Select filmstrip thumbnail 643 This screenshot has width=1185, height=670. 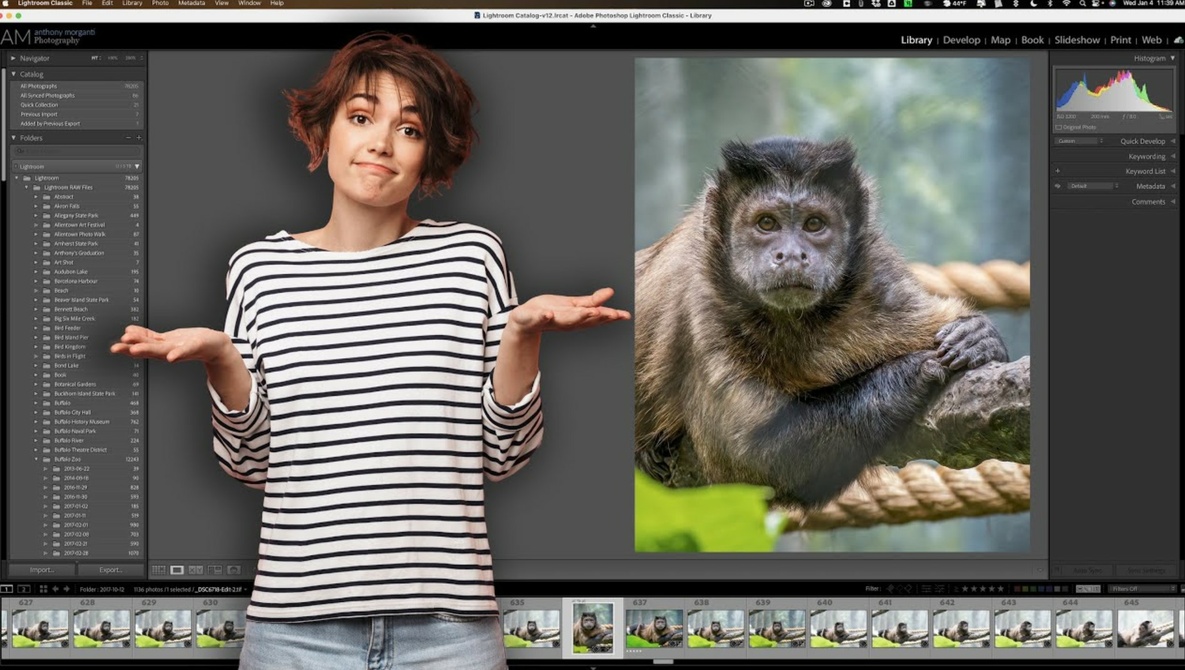1023,629
